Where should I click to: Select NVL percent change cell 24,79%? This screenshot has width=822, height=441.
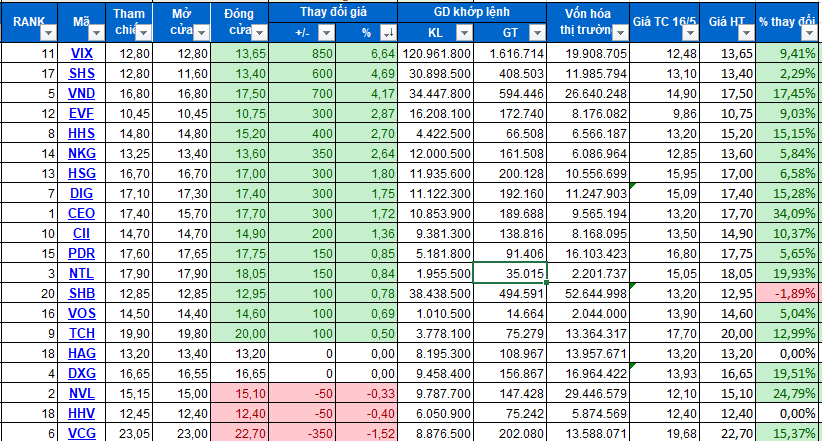(787, 393)
